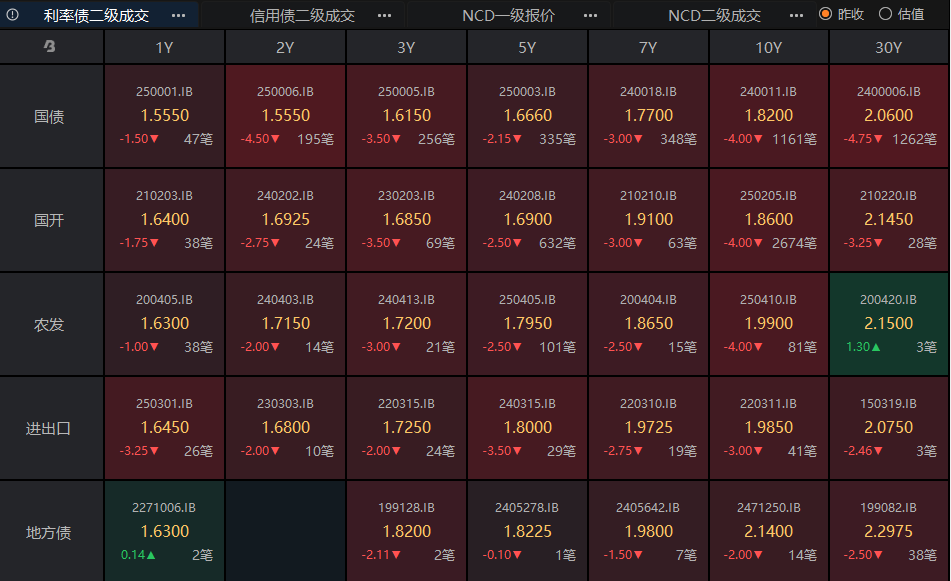
Task: Open the more options dots for 信用债二级成交
Action: (x=385, y=15)
